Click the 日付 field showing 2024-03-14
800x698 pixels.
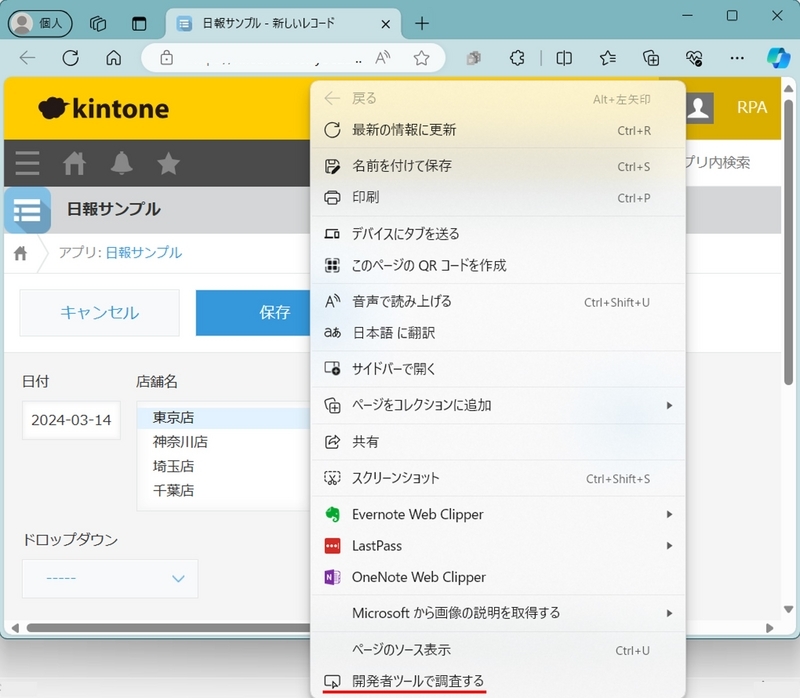[70, 419]
